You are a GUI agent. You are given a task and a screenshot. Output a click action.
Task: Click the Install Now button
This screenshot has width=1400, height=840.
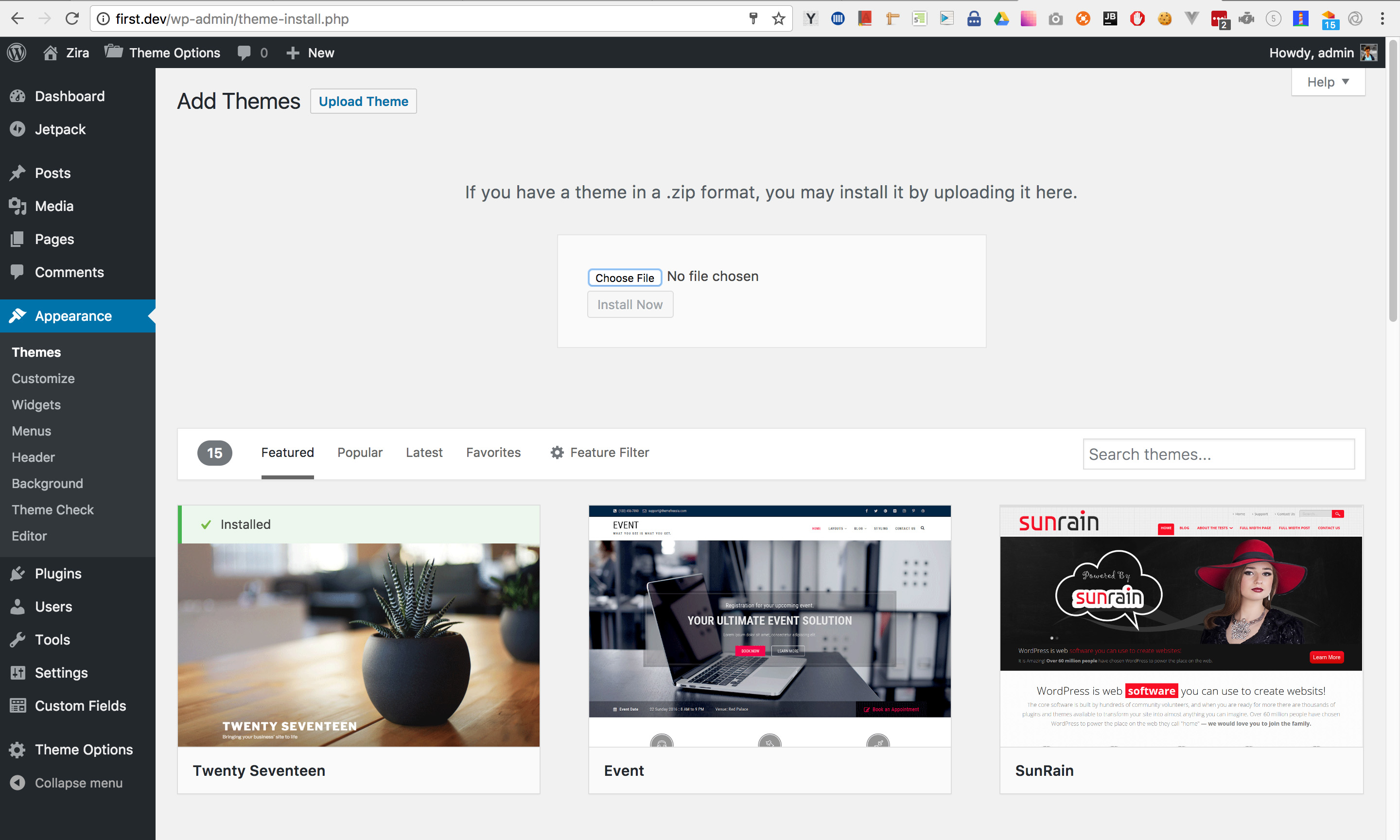coord(630,304)
